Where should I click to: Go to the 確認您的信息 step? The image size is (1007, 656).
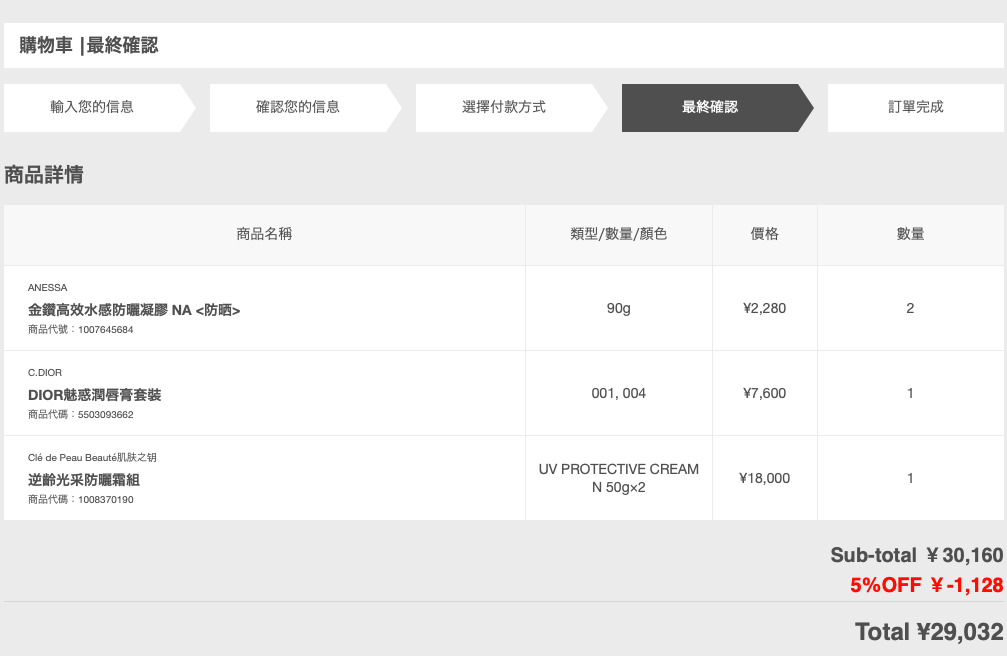[298, 107]
